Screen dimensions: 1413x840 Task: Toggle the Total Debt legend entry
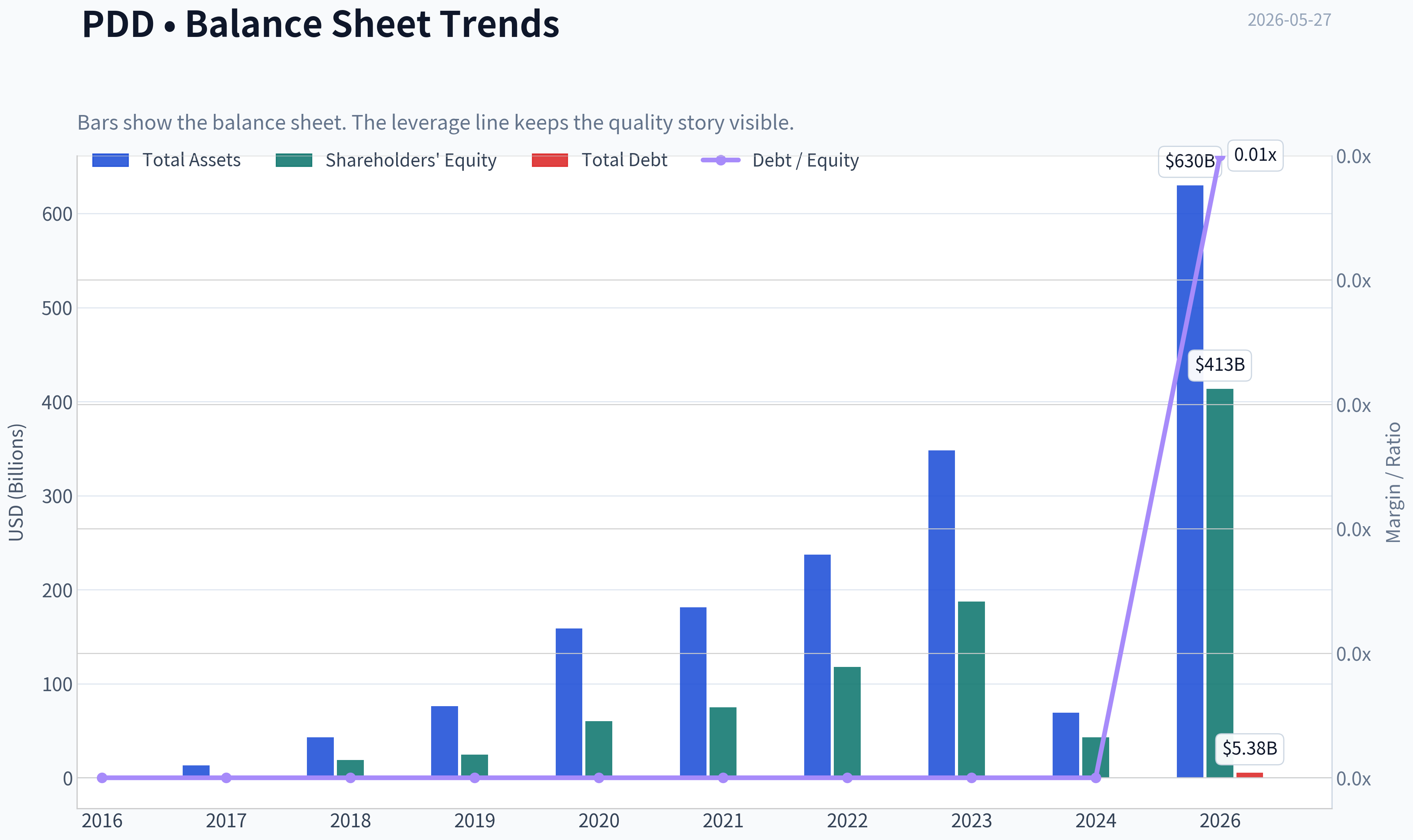[x=600, y=160]
